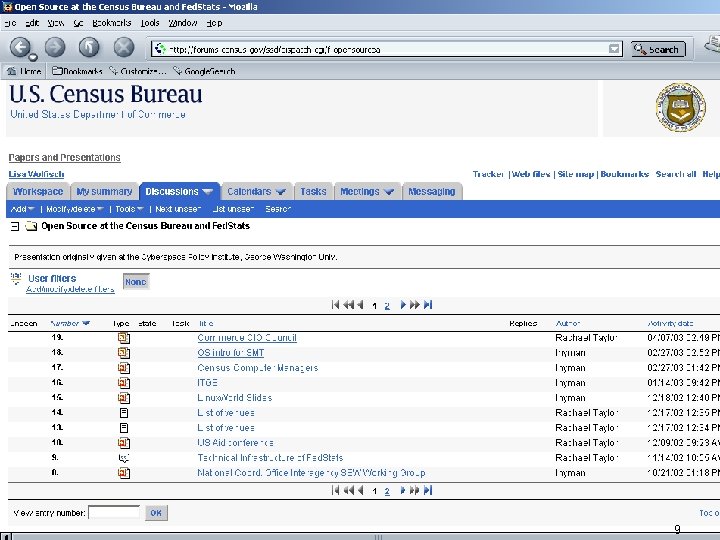Image resolution: width=720 pixels, height=540 pixels.
Task: Click the None user filter button
Action: click(x=136, y=281)
